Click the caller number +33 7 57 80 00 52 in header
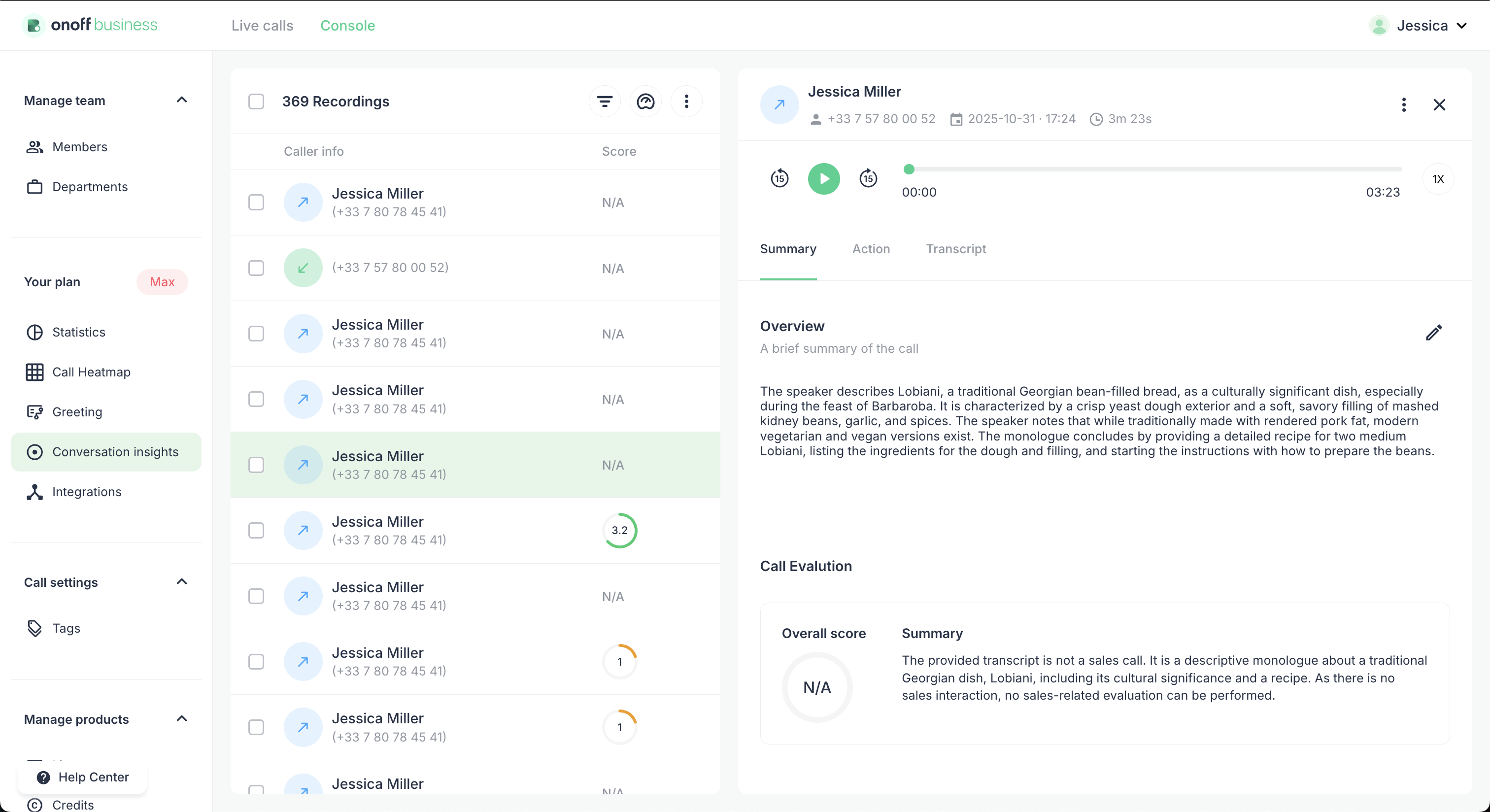The height and width of the screenshot is (812, 1490). (x=881, y=119)
